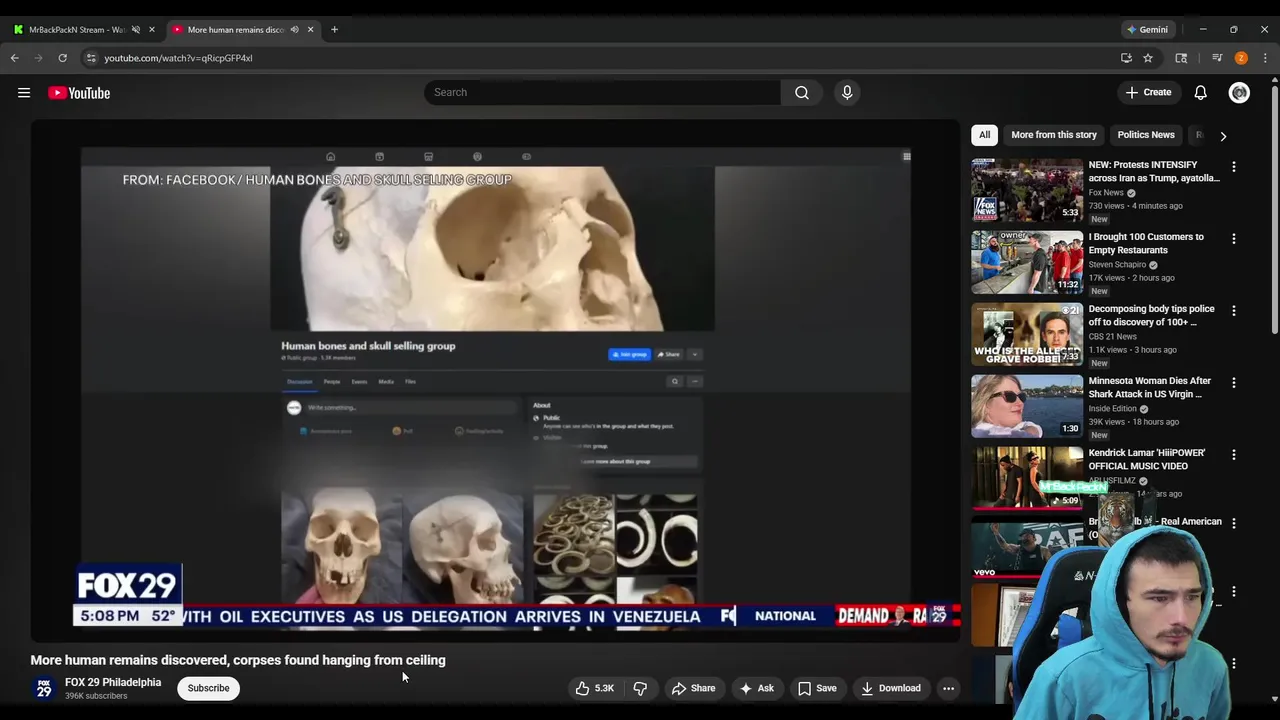Open options menu for 100 Customers video

click(x=1233, y=239)
